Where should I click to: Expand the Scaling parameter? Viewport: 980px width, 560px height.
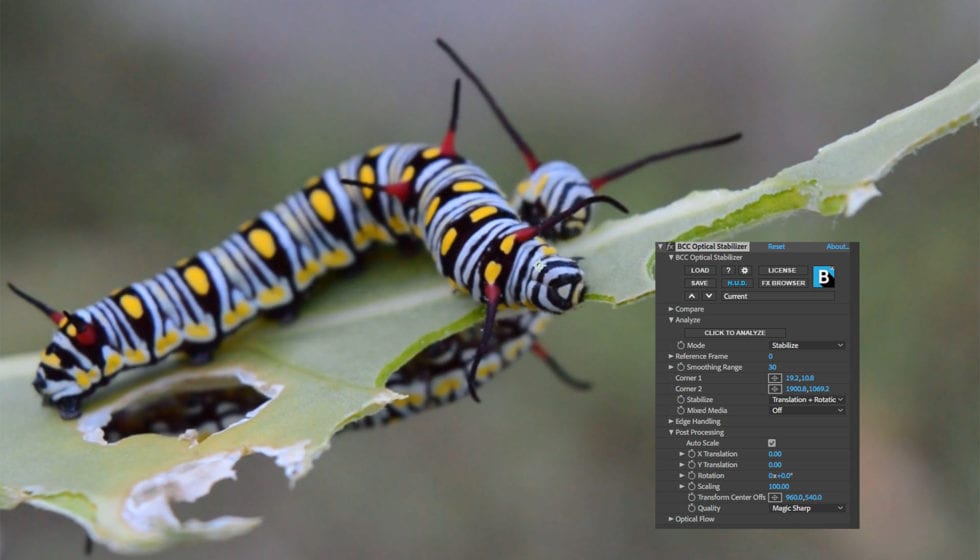682,486
